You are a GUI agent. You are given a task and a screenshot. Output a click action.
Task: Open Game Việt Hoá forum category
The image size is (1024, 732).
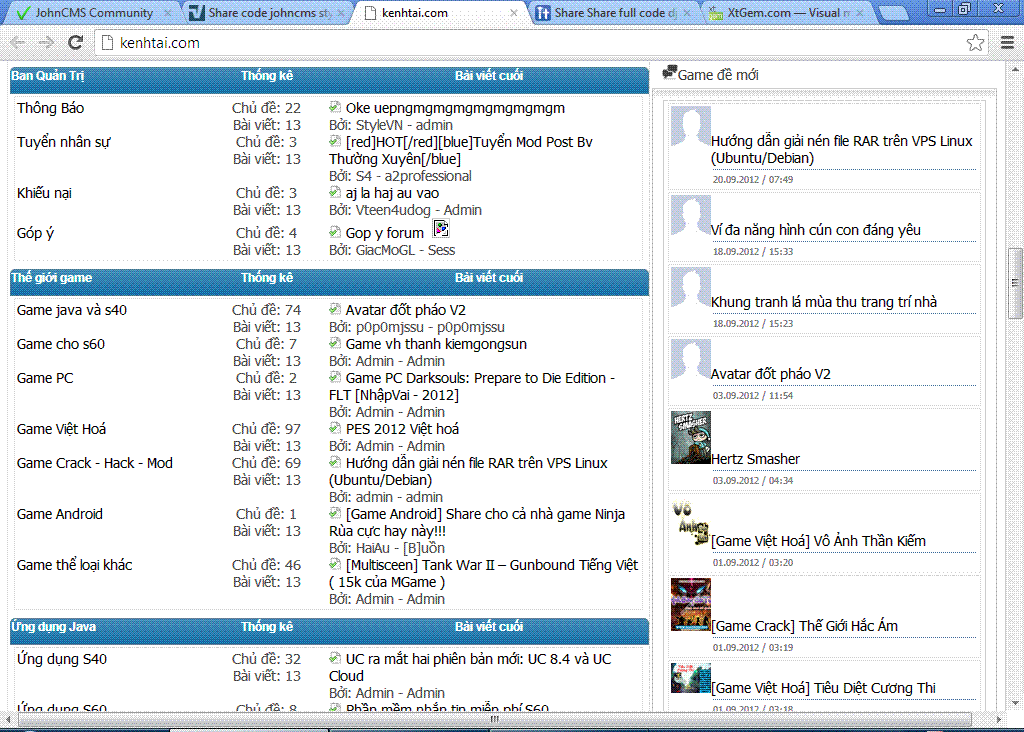61,429
